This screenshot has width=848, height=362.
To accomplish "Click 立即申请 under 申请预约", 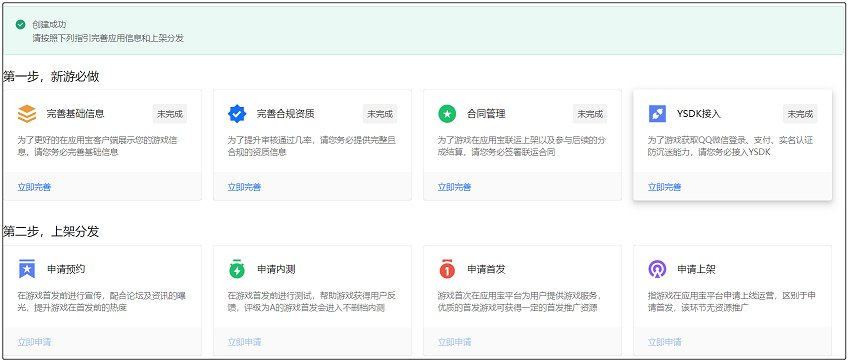I will tap(34, 342).
